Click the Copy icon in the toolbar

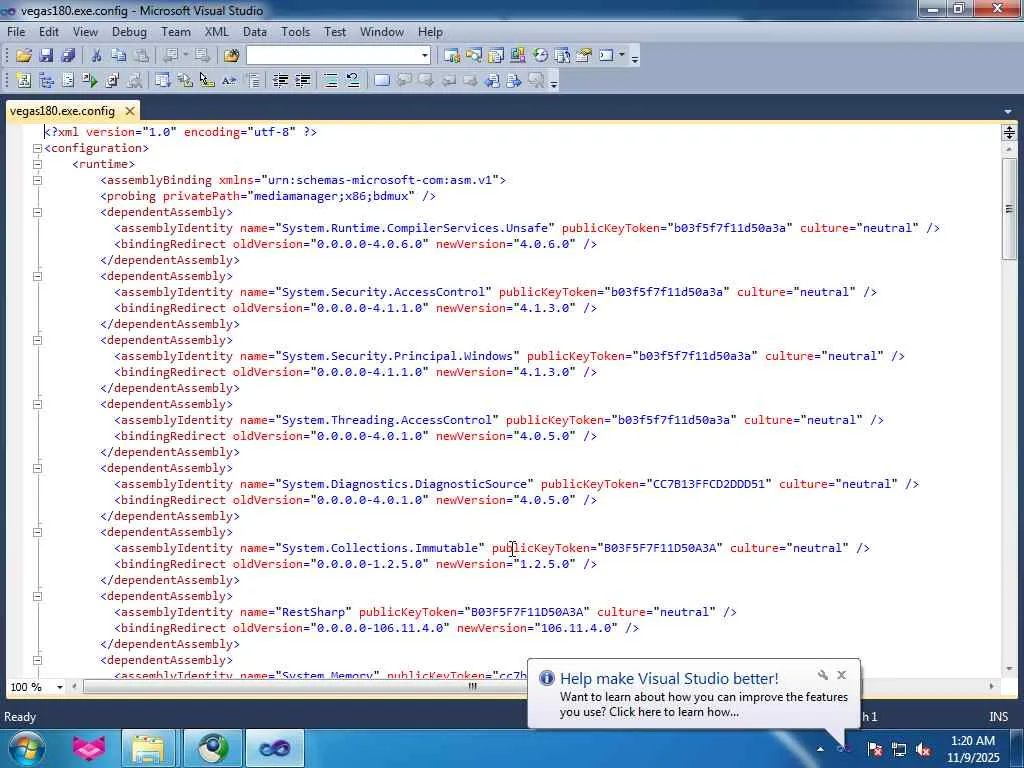coord(119,56)
